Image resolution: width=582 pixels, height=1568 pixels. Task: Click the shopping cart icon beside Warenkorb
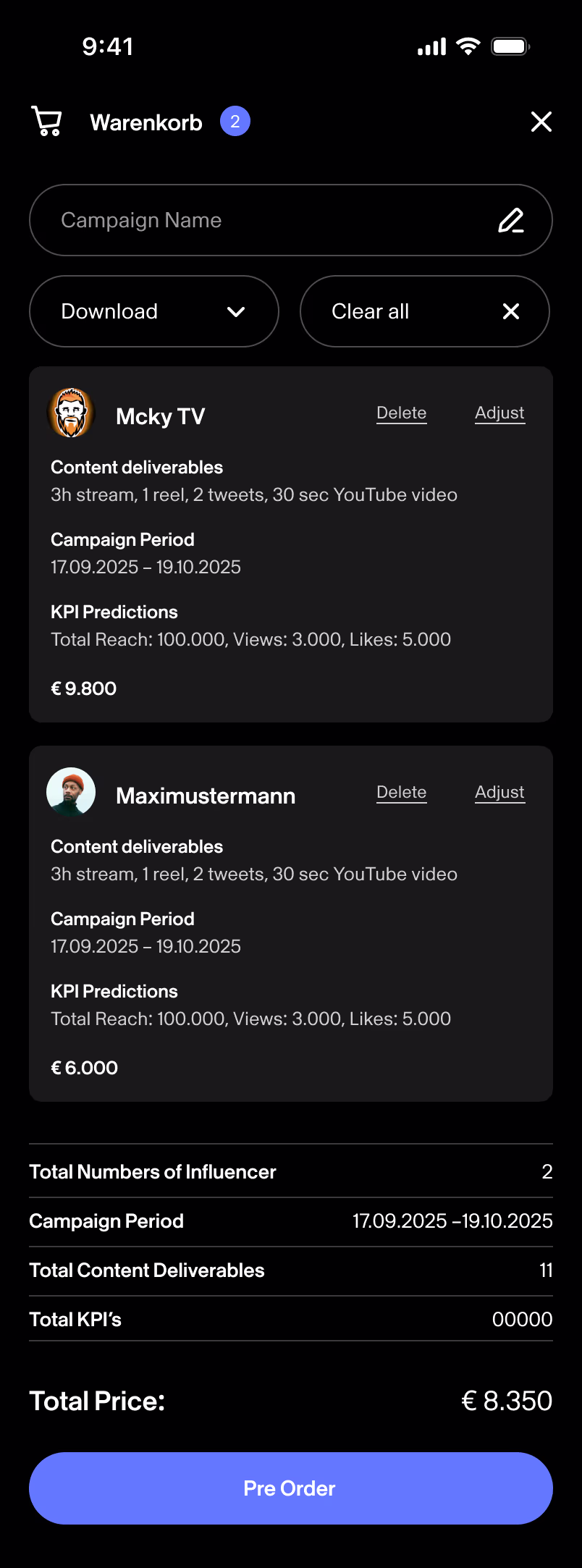(x=46, y=122)
